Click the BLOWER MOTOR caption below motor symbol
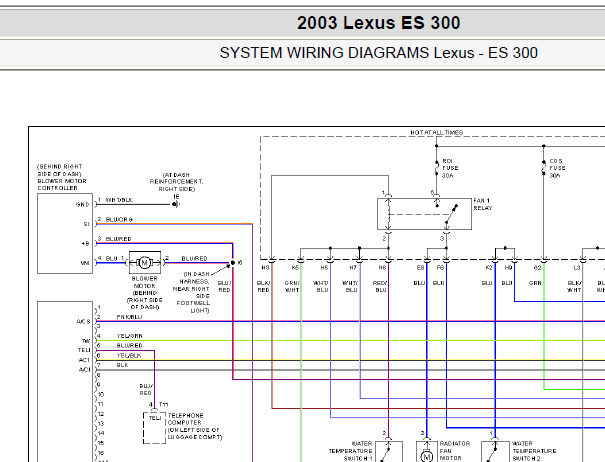Image resolution: width=605 pixels, height=462 pixels. [145, 293]
